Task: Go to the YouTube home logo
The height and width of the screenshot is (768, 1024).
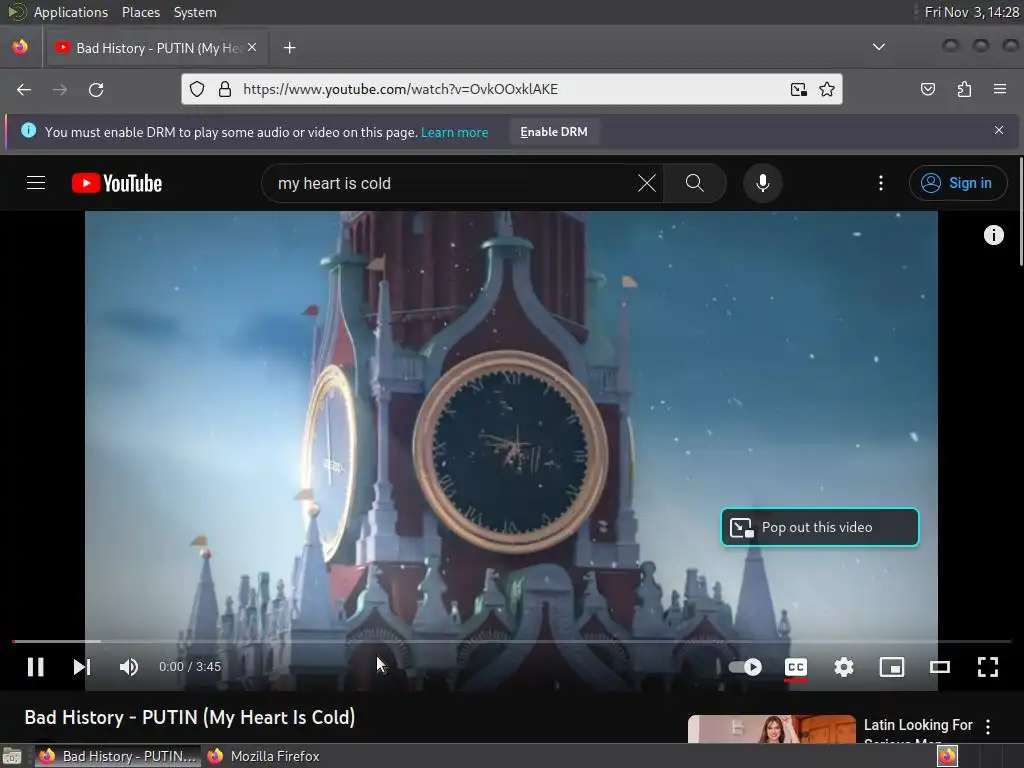Action: click(117, 184)
